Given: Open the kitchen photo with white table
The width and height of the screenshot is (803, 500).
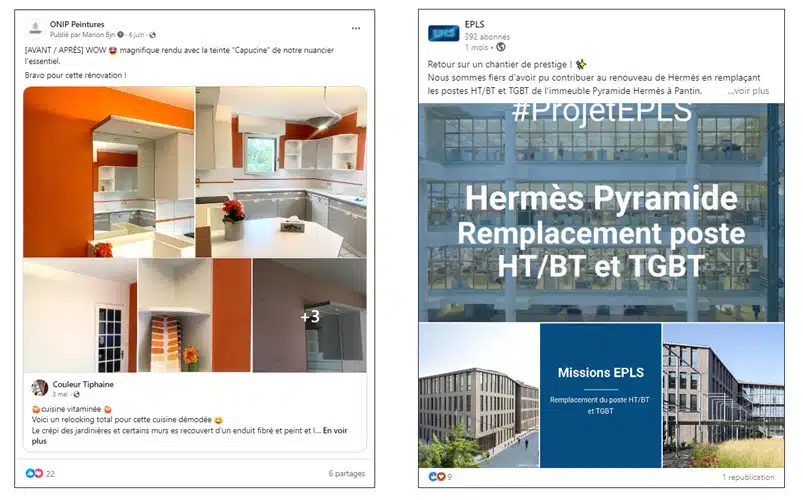Looking at the screenshot, I should pyautogui.click(x=281, y=172).
